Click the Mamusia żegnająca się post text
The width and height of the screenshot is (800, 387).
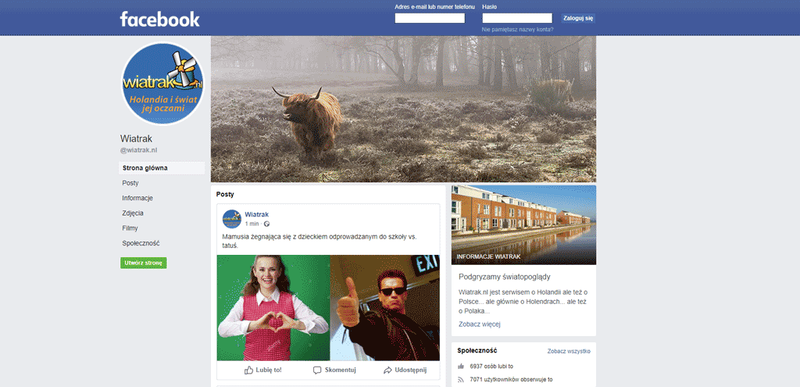[x=320, y=241]
